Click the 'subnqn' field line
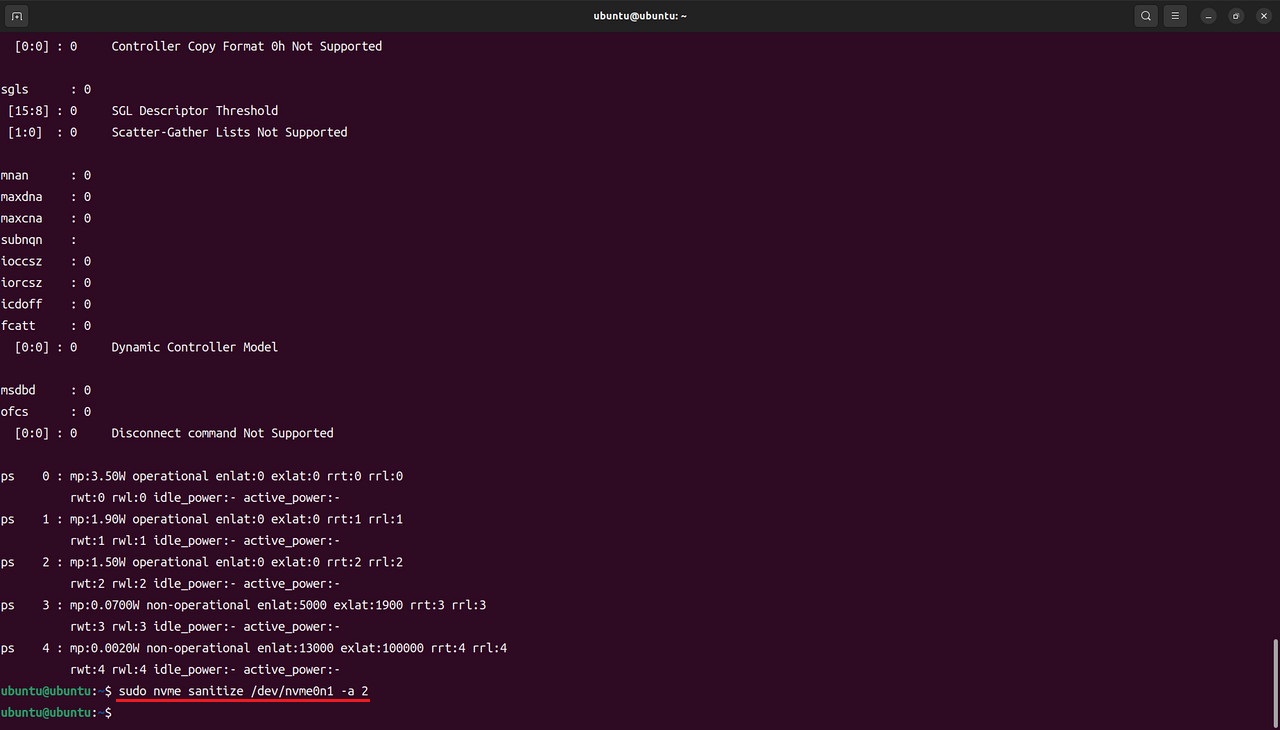The width and height of the screenshot is (1280, 730). point(39,240)
